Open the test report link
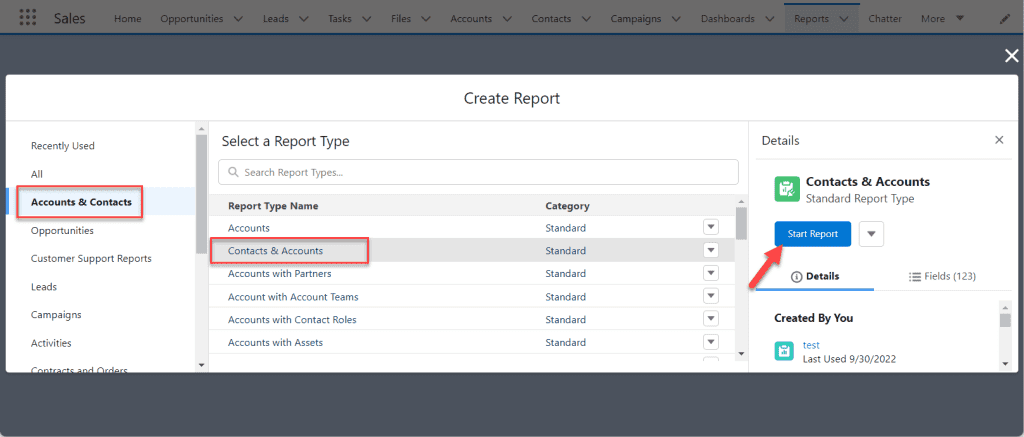This screenshot has height=437, width=1024. (810, 345)
